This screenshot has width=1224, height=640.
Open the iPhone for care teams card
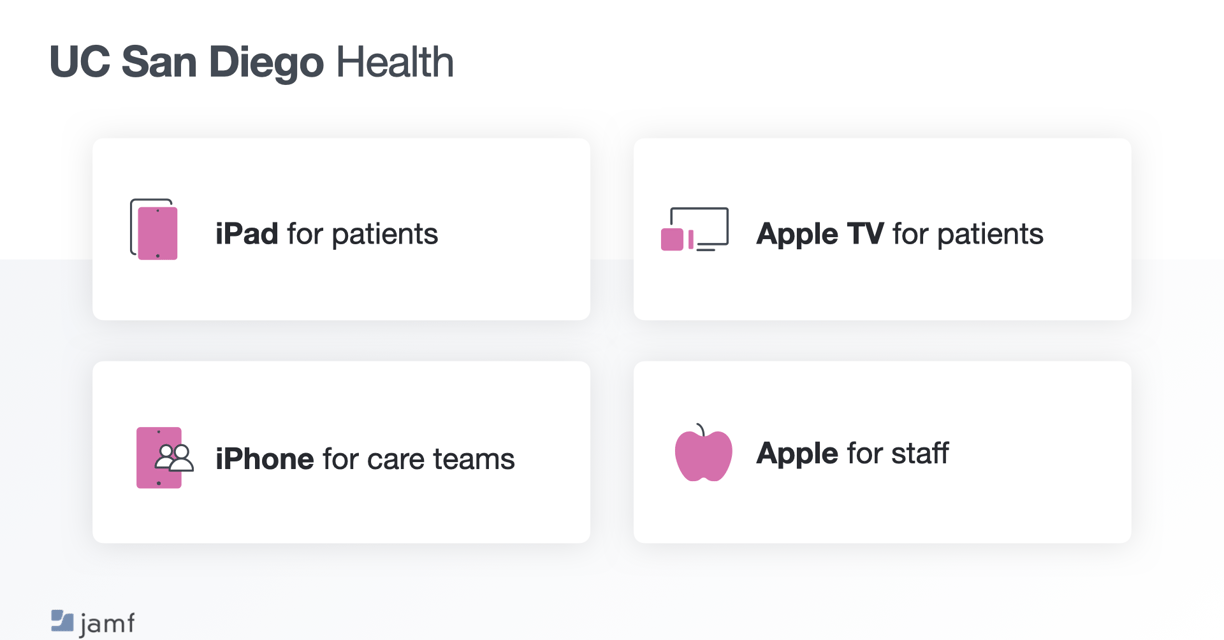pos(341,452)
